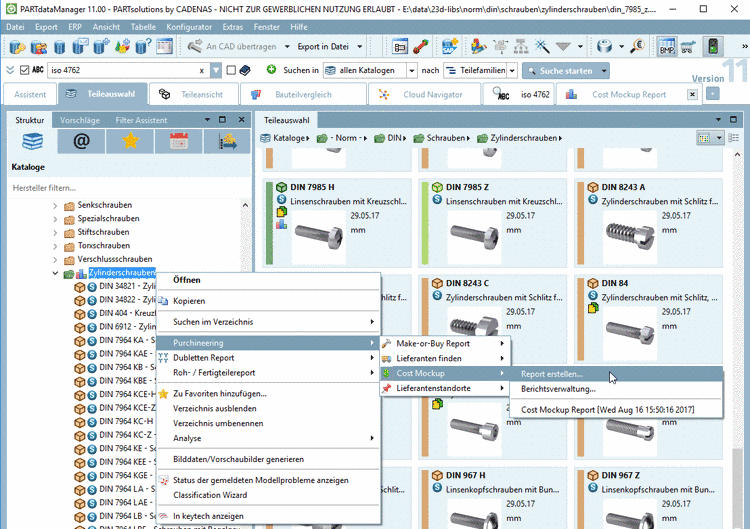750x529 pixels.
Task: Open the Catalogs (books) icon in Struktur
Action: point(32,141)
